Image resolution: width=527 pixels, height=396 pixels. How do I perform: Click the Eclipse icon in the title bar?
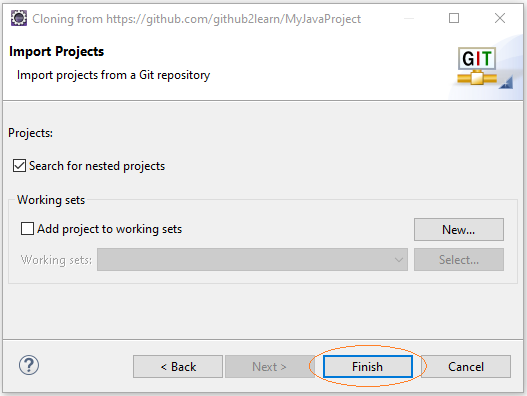19,18
